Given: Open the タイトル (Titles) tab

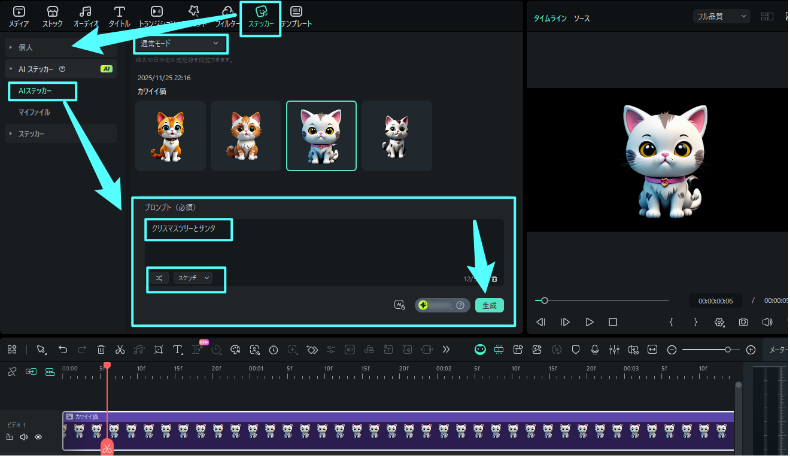Looking at the screenshot, I should tap(119, 16).
